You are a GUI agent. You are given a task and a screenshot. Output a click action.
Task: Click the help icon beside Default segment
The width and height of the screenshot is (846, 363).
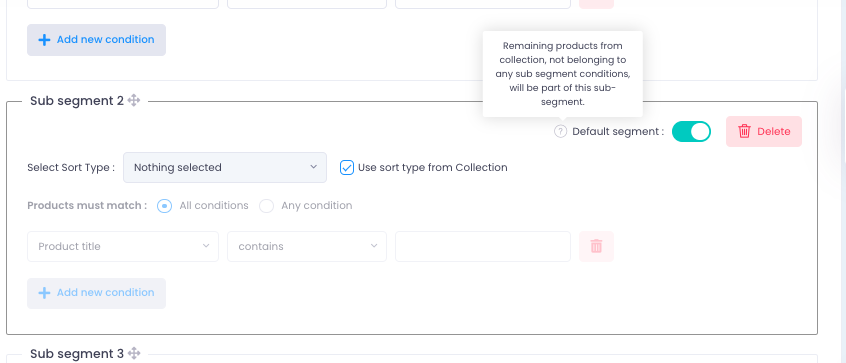(x=561, y=131)
